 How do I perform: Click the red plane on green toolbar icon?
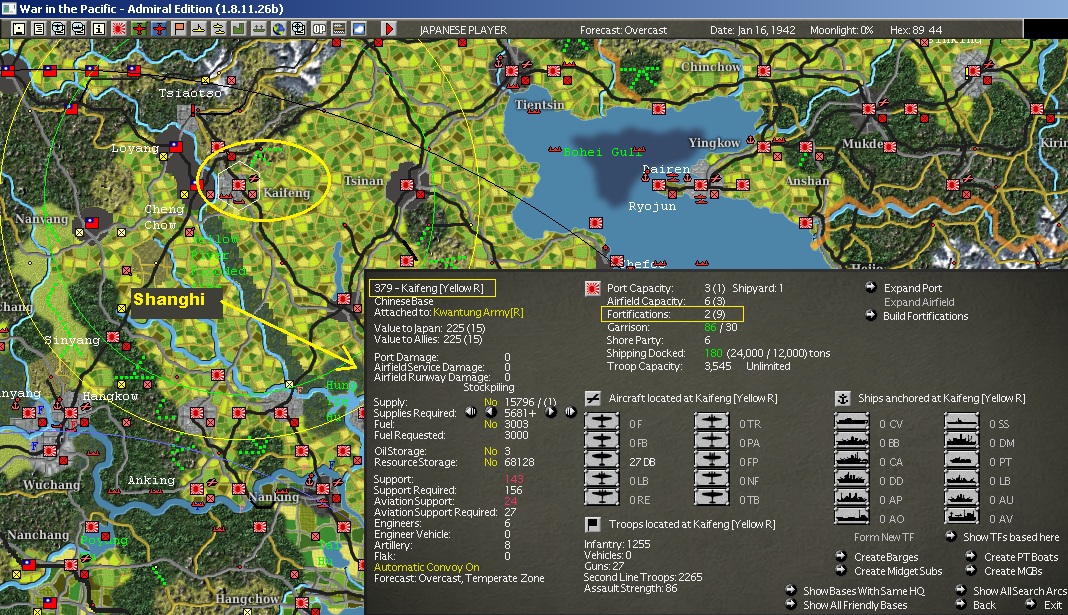139,29
